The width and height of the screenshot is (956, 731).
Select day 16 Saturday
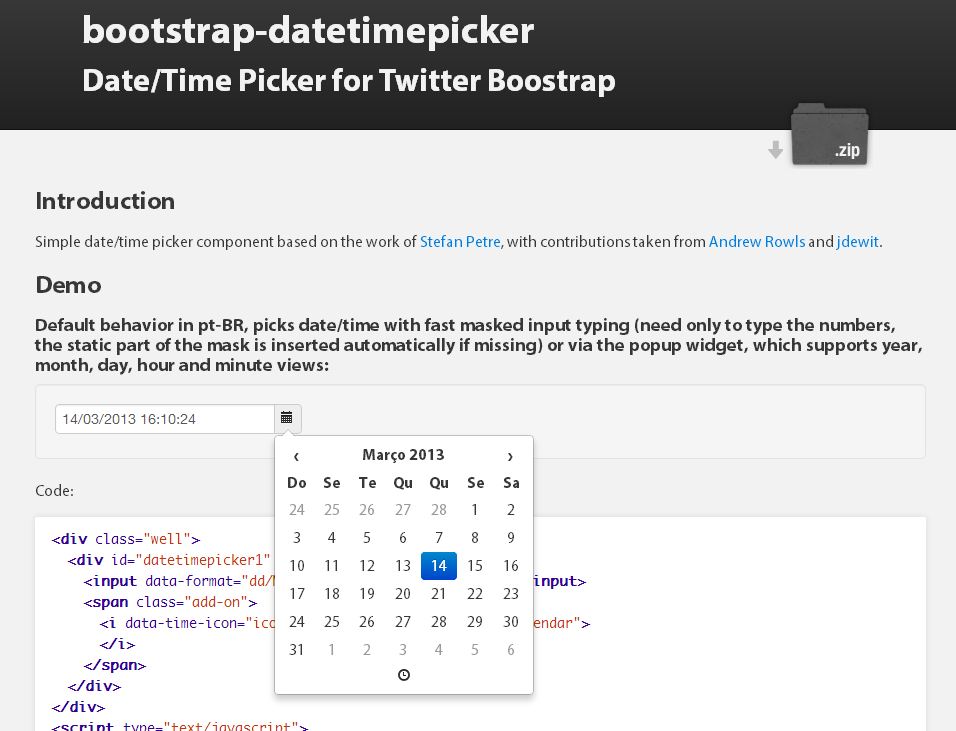click(x=511, y=566)
